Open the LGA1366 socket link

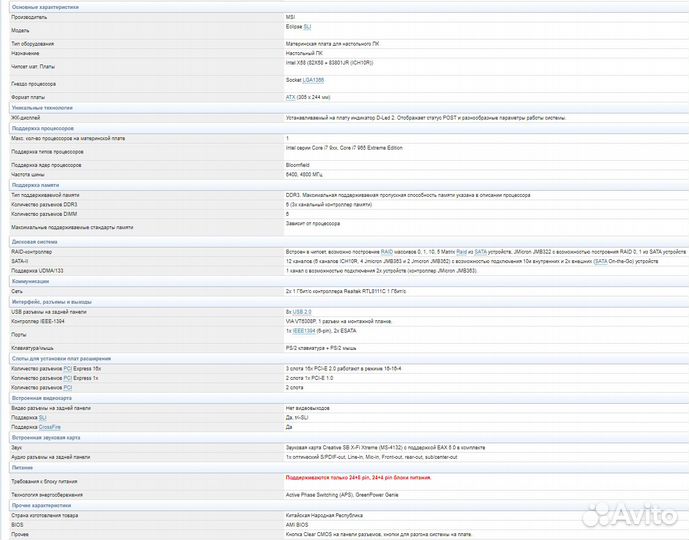tap(313, 80)
